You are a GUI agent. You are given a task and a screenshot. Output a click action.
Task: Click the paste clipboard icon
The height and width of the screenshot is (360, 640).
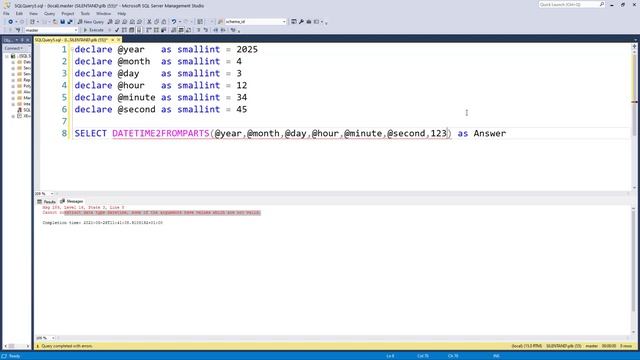click(164, 22)
